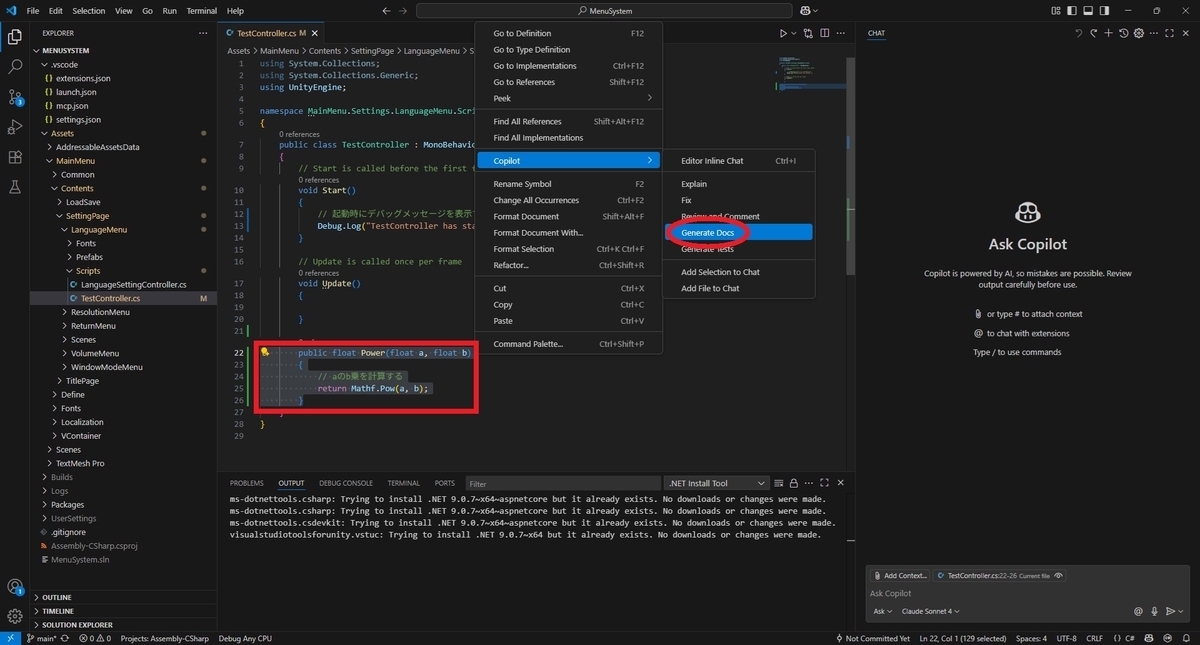Open LanguageSettingController.cs in explorer
1200x645 pixels.
(134, 285)
